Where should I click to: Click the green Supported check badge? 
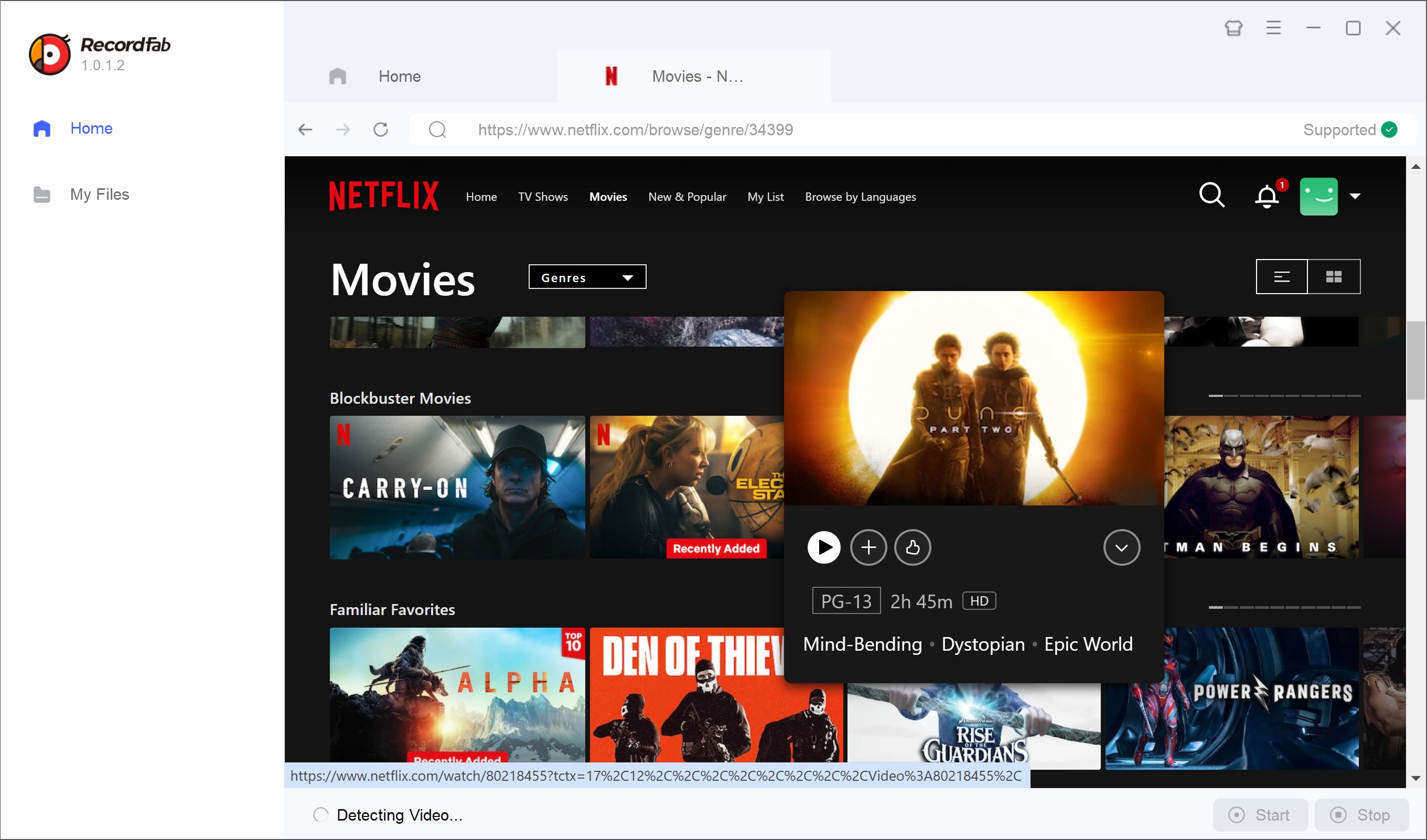click(x=1389, y=130)
